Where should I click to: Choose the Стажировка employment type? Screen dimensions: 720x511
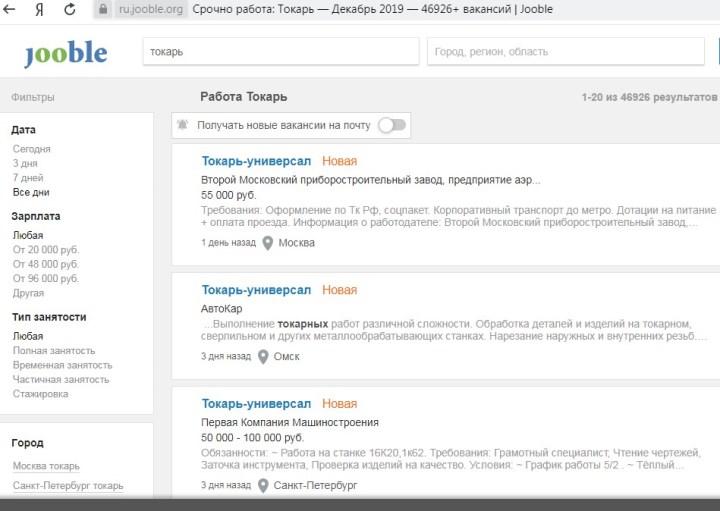pos(40,394)
